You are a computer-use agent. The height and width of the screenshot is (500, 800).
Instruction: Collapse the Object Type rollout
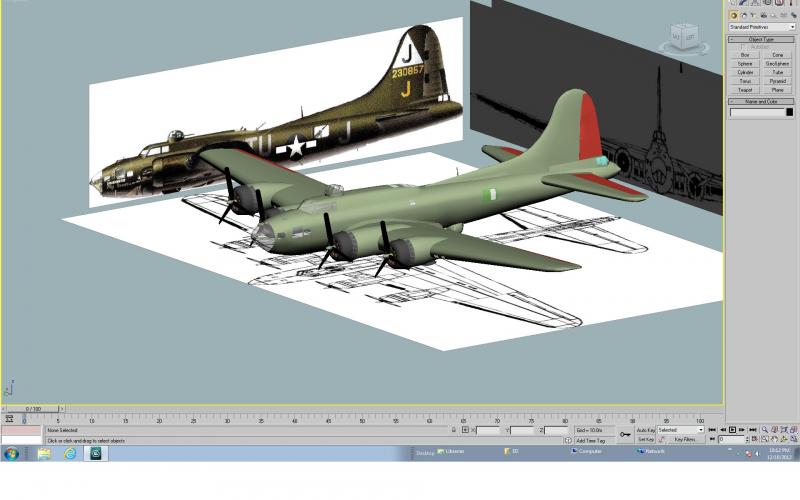pos(761,39)
